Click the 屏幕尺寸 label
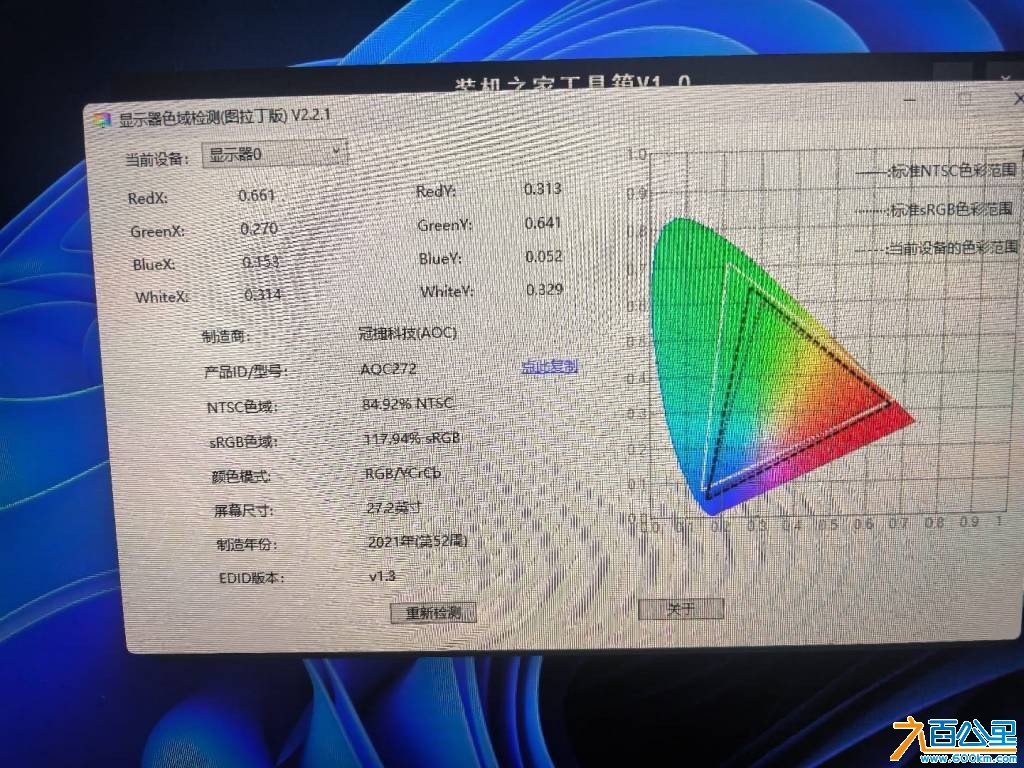 tap(243, 510)
